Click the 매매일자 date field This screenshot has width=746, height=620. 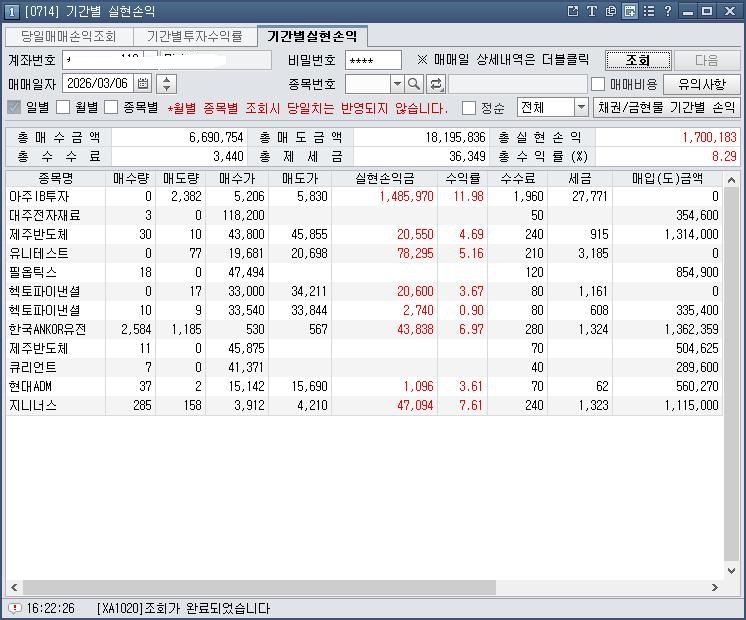tap(98, 84)
